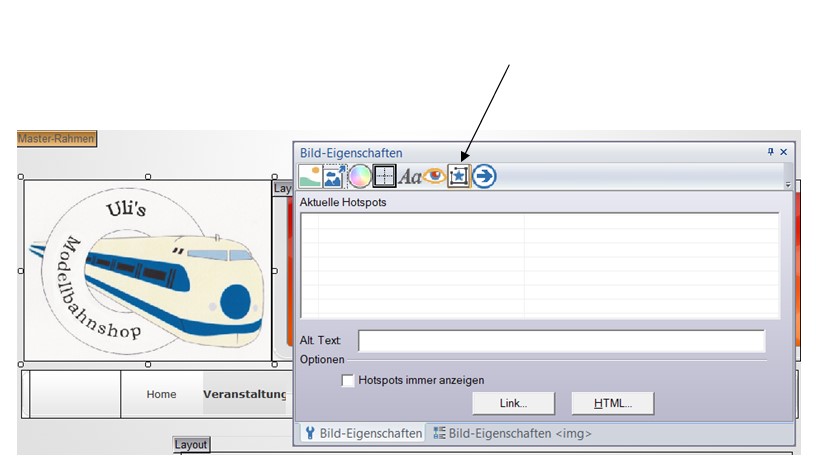
Task: Pin the Bild-Eigenschaften panel
Action: pyautogui.click(x=771, y=152)
